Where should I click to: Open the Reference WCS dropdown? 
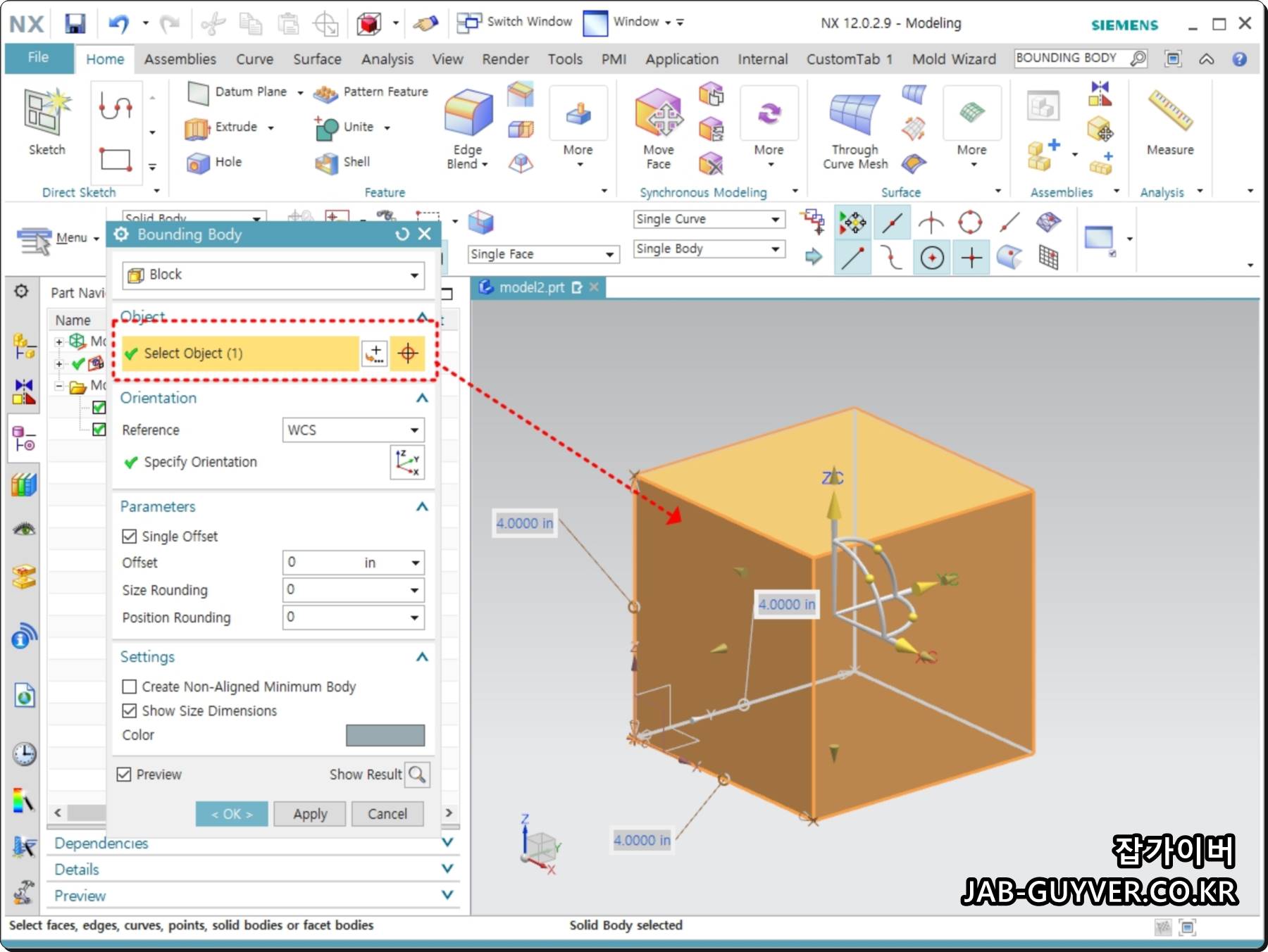353,430
